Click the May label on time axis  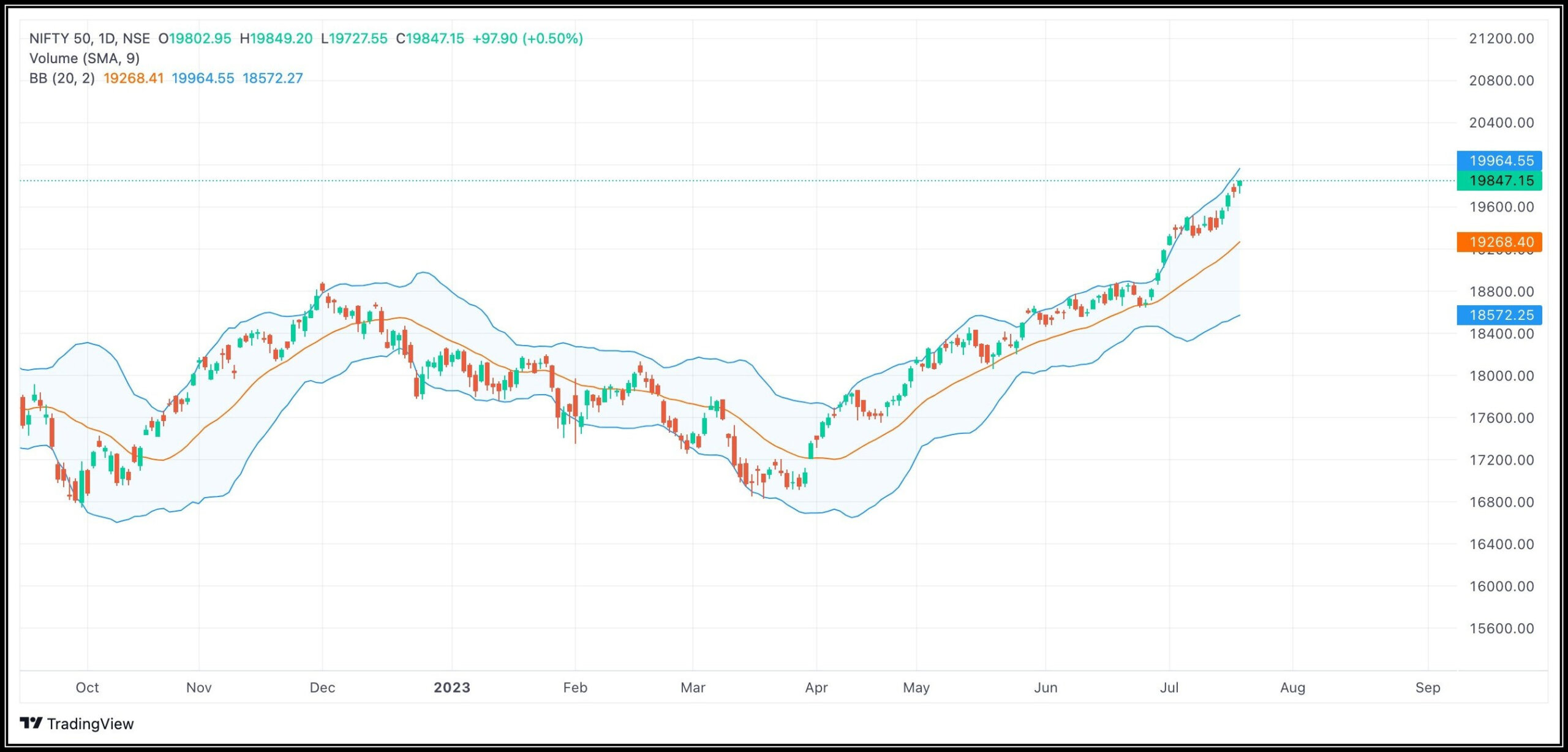tap(916, 688)
